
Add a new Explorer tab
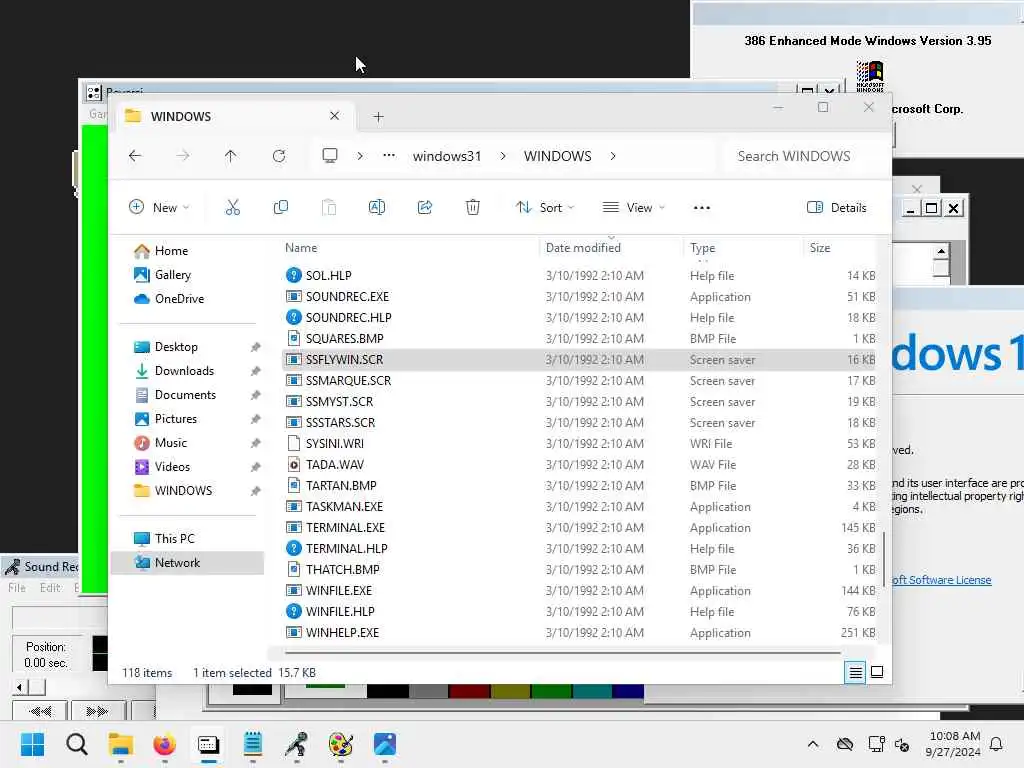(378, 117)
